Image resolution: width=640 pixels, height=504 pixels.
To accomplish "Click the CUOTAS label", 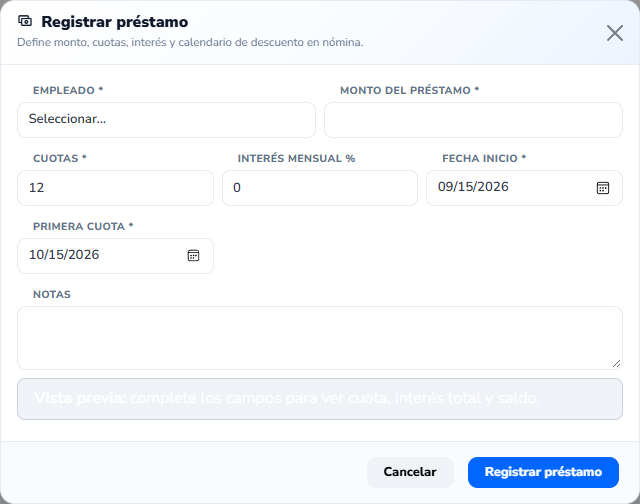I will (x=60, y=158).
